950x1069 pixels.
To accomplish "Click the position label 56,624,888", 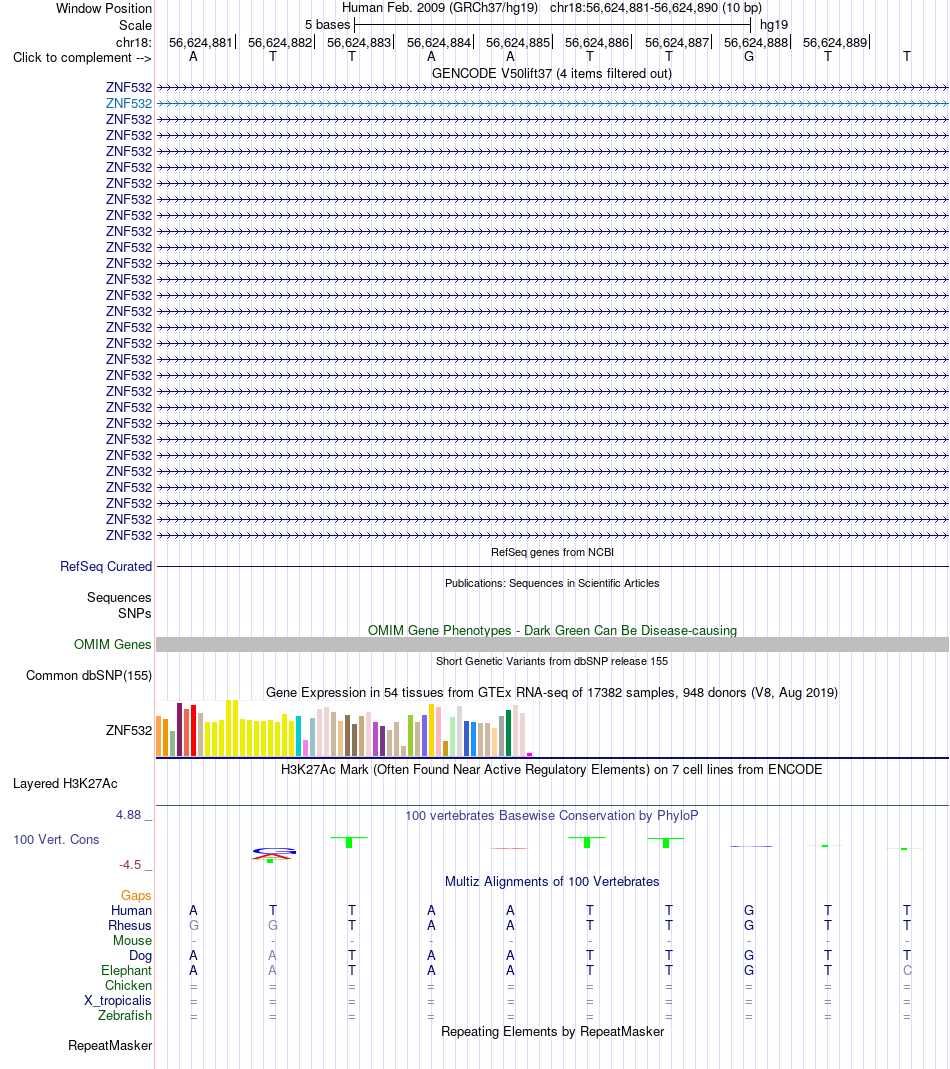I will tap(756, 42).
